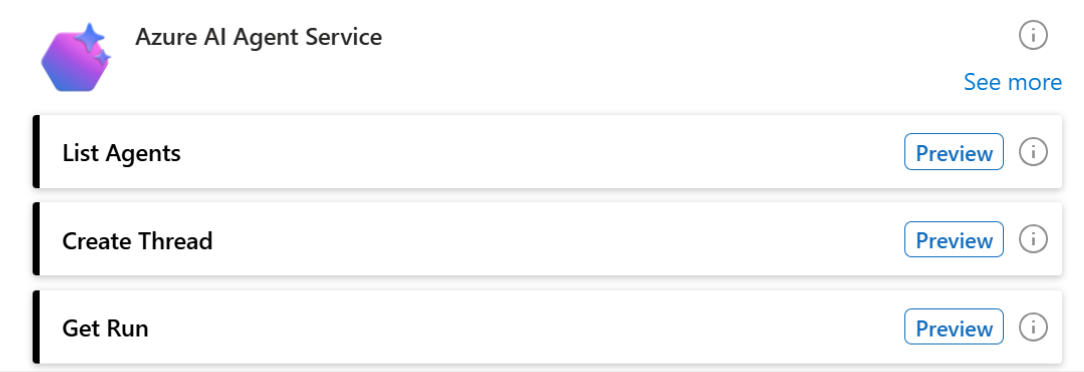
Task: Click blank card space right of Get Run label
Action: (525, 326)
